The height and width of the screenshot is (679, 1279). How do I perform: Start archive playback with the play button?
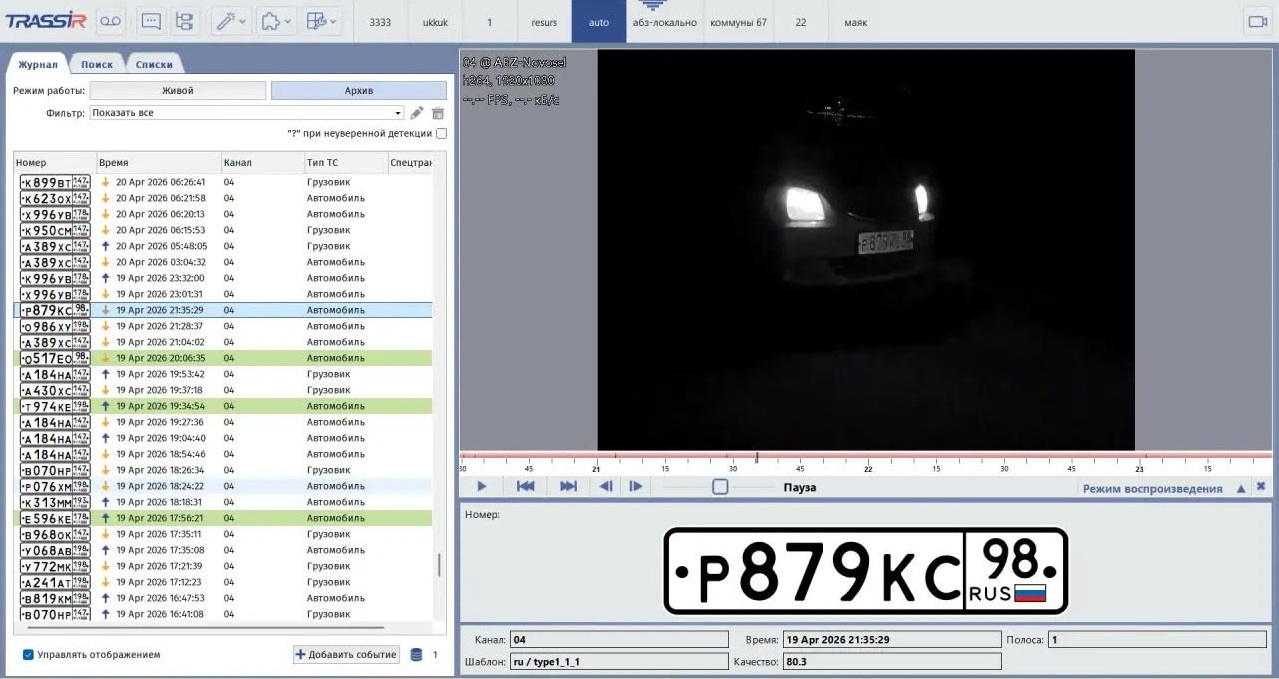coord(482,487)
